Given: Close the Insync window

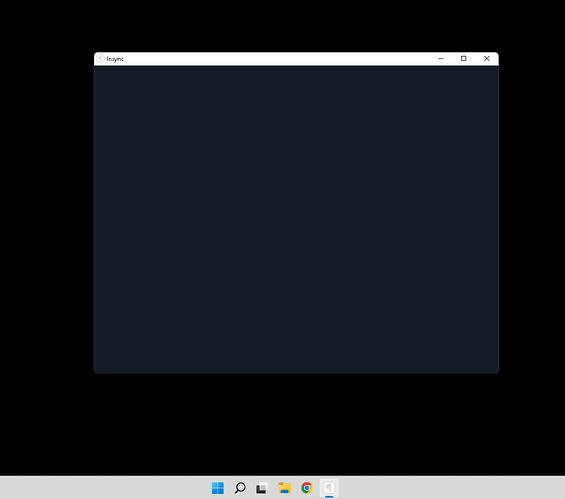Looking at the screenshot, I should pos(487,58).
